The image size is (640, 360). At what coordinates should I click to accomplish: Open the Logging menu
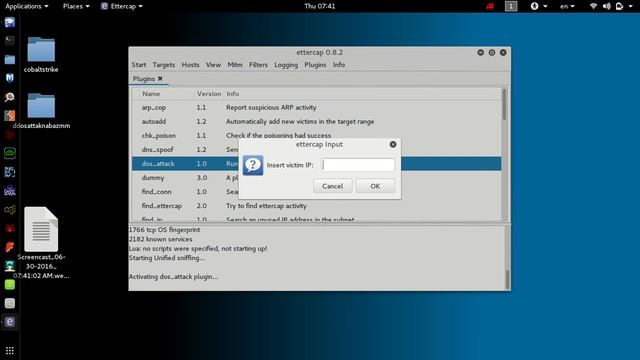pos(286,65)
